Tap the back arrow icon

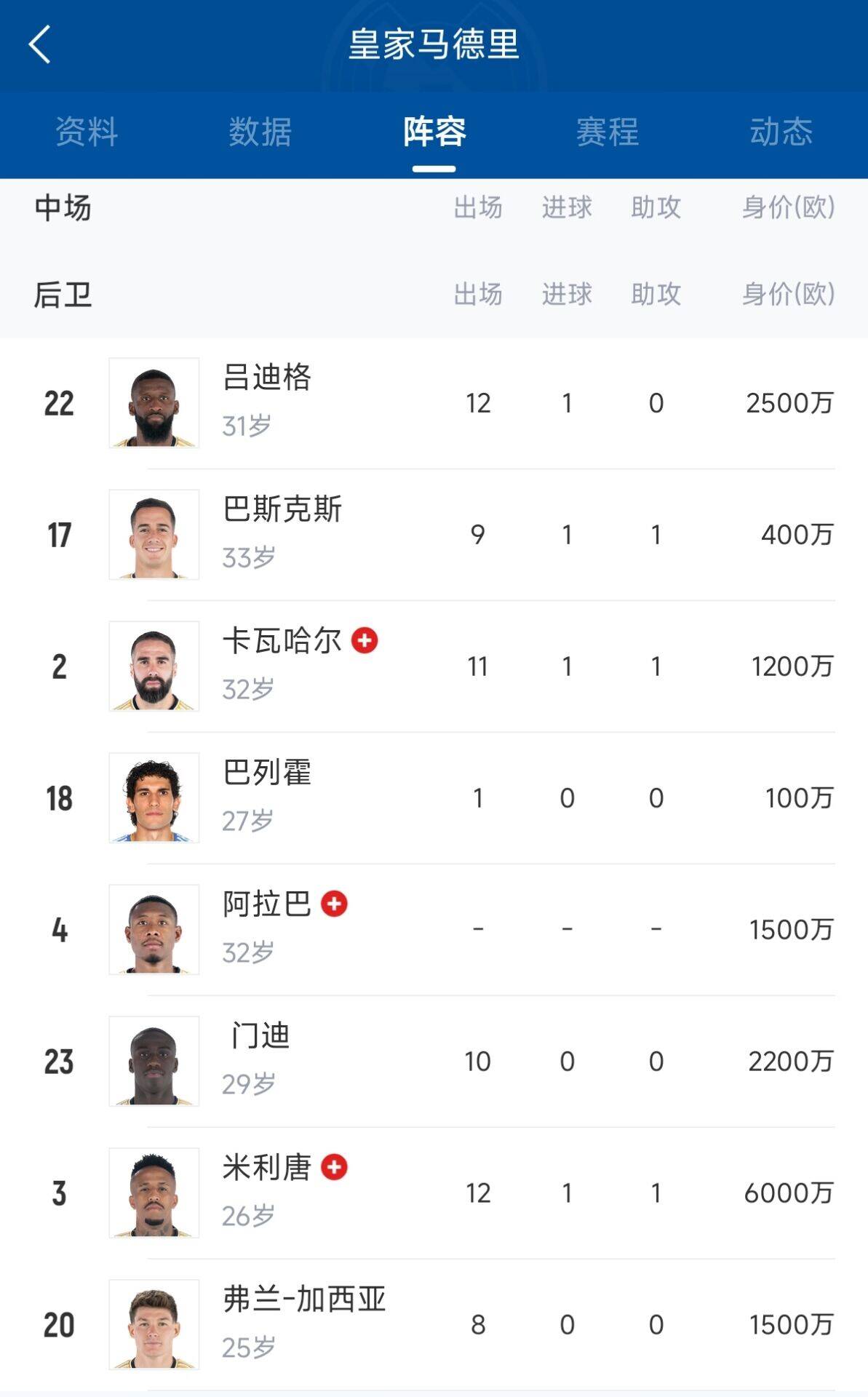click(x=40, y=44)
